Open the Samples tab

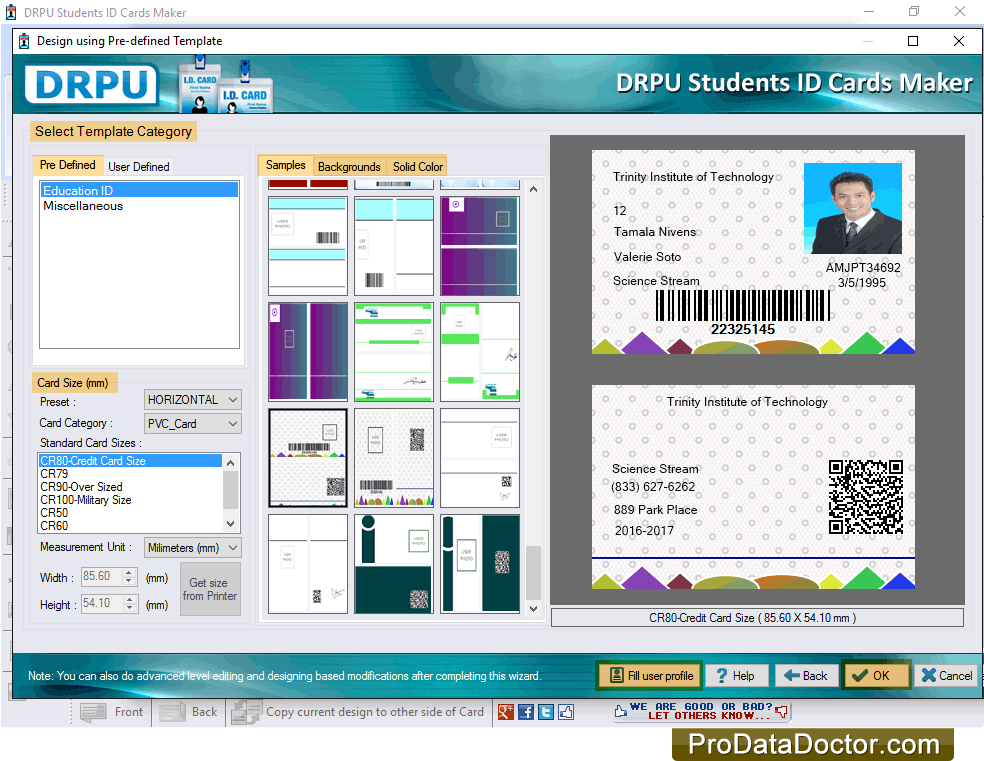(286, 165)
